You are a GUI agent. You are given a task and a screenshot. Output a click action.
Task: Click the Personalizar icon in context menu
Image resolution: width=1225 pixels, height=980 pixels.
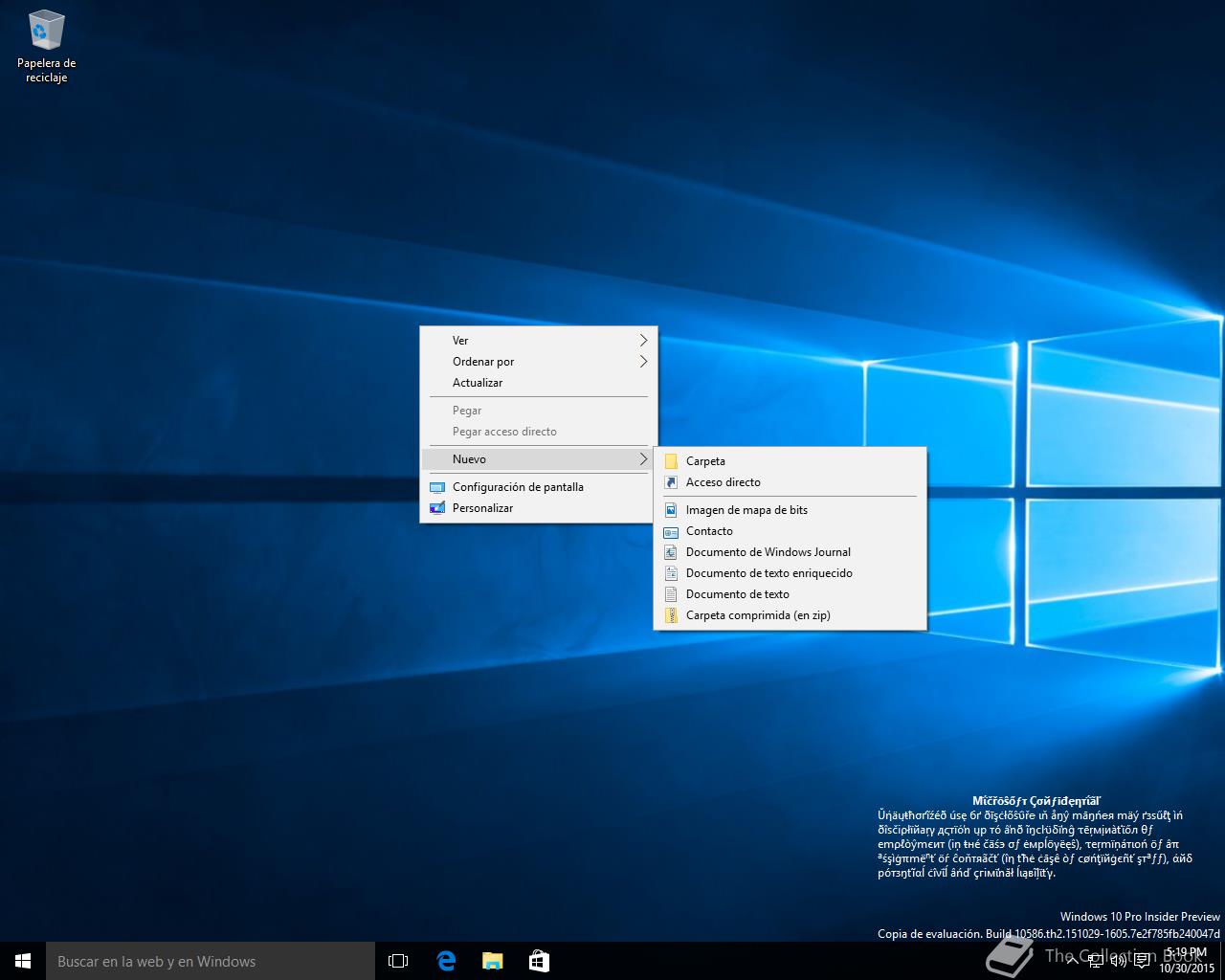click(437, 508)
